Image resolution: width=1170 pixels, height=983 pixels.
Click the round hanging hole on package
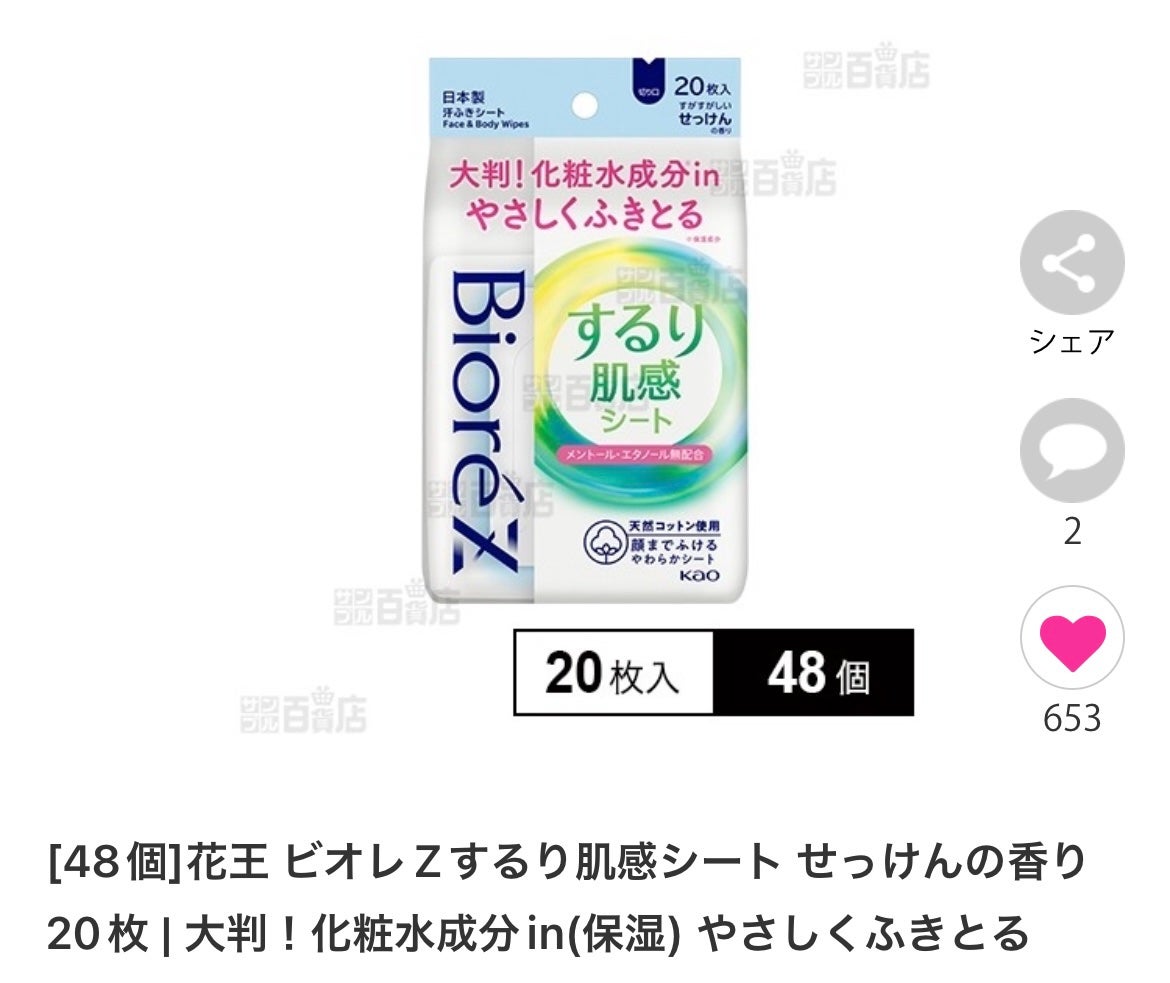[x=584, y=104]
